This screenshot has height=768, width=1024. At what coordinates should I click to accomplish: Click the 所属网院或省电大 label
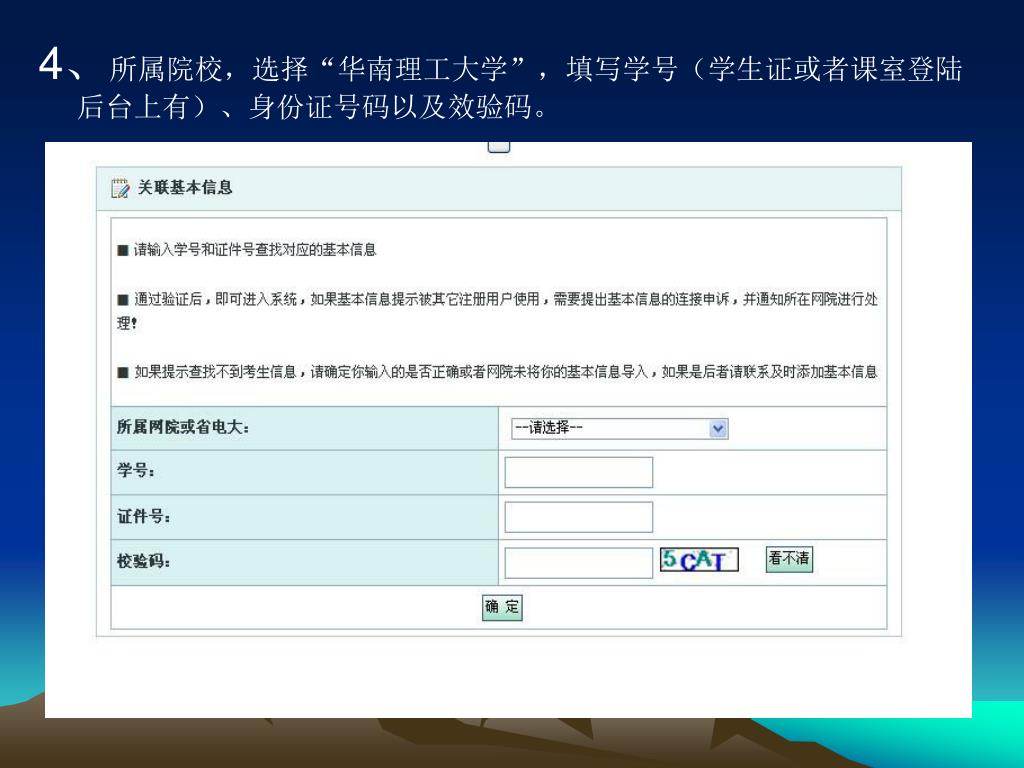coord(183,427)
